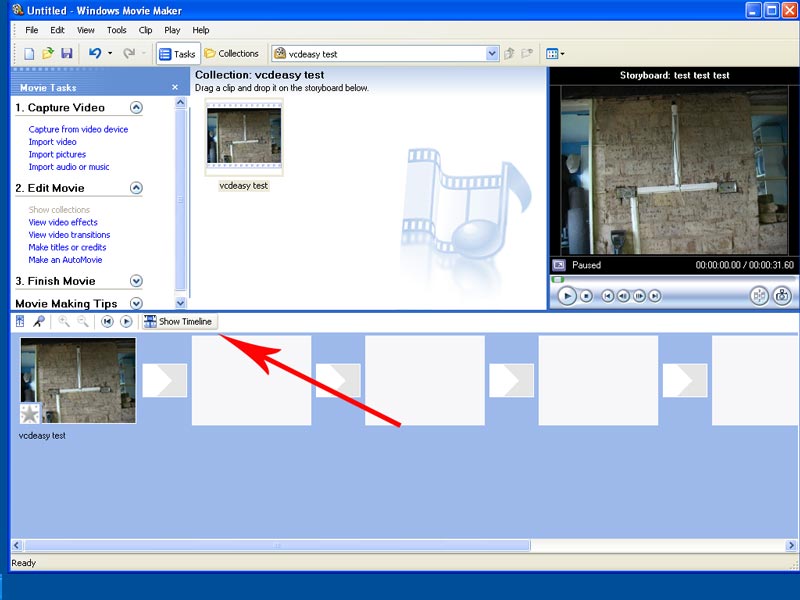Click Make titles or credits link

tap(67, 247)
